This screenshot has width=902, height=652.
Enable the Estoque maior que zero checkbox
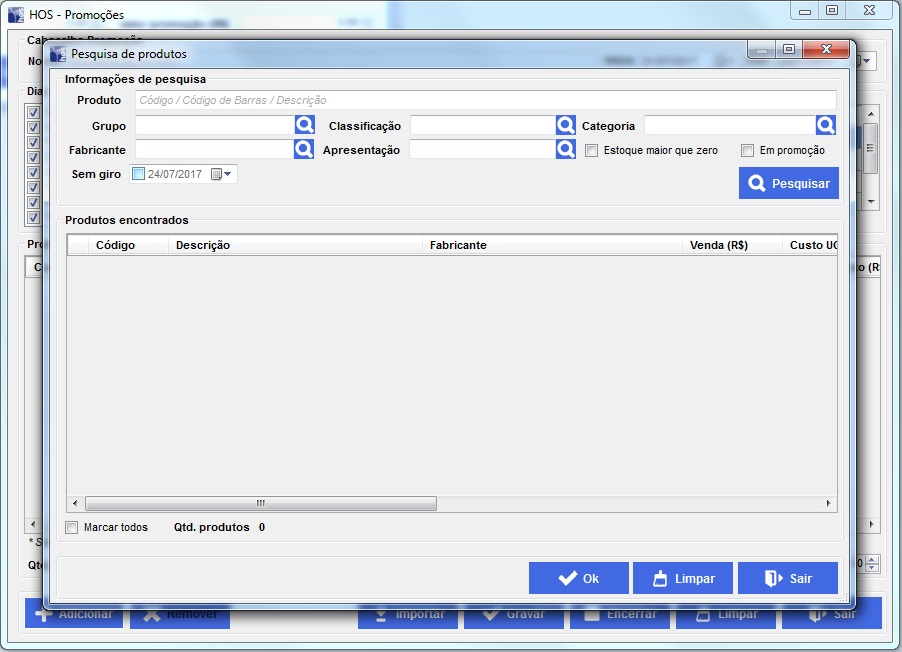[592, 151]
